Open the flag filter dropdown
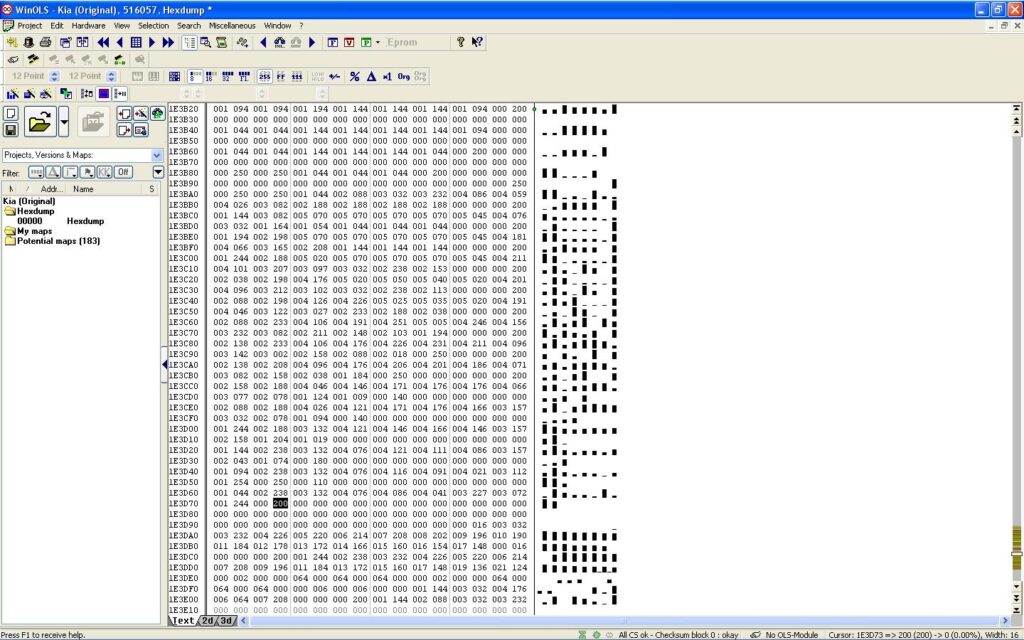Image resolution: width=1024 pixels, height=640 pixels. point(87,172)
